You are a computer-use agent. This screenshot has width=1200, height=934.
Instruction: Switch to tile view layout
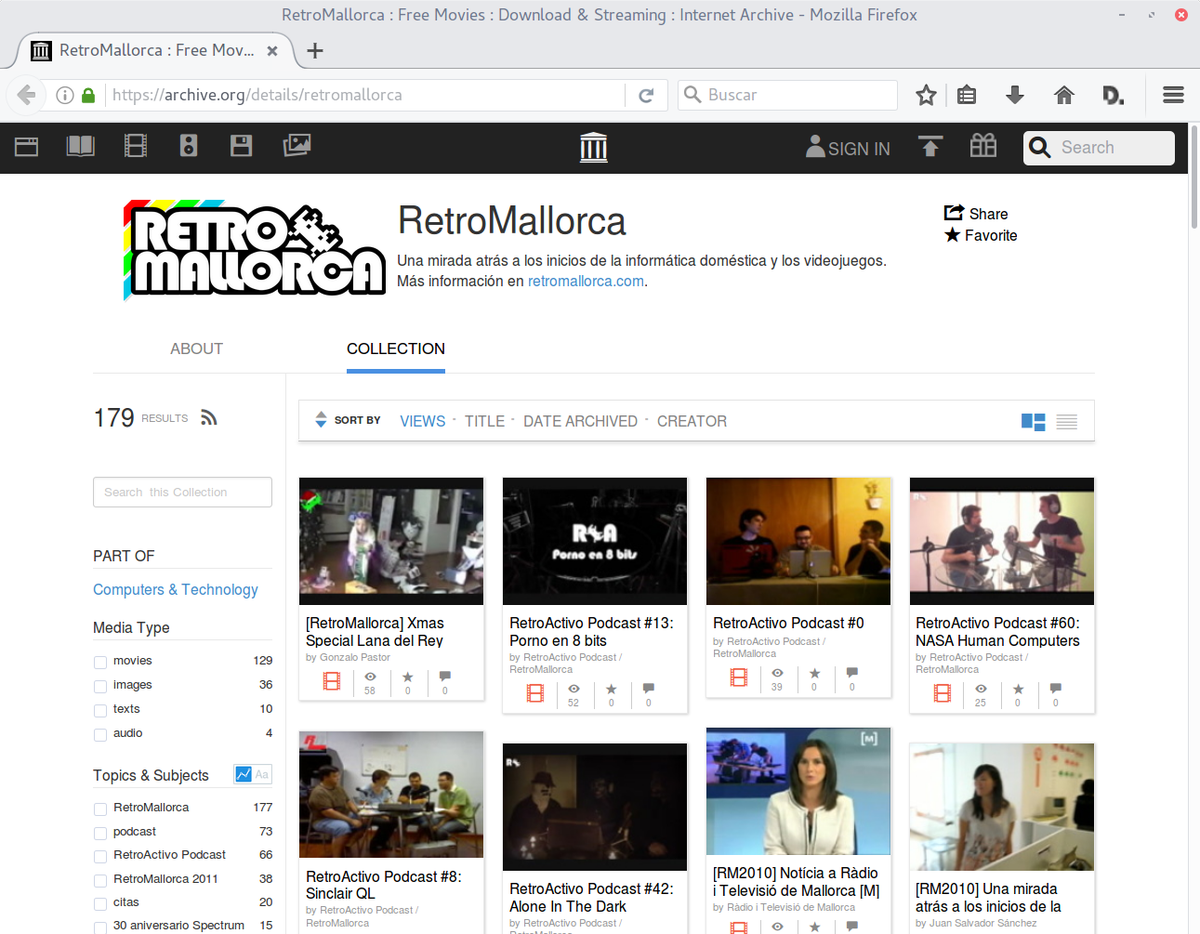[1033, 422]
